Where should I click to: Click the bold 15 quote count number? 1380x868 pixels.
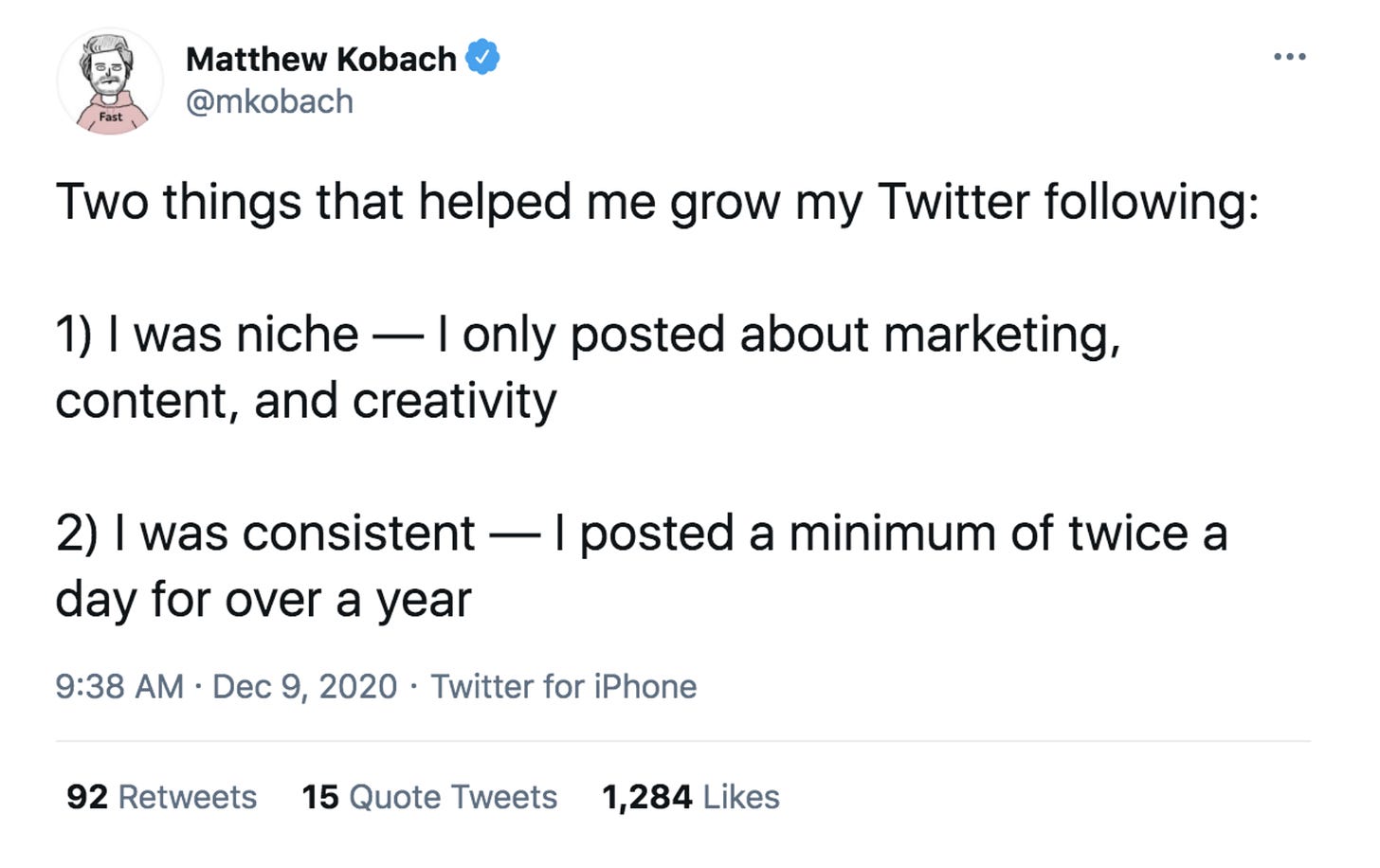[320, 797]
